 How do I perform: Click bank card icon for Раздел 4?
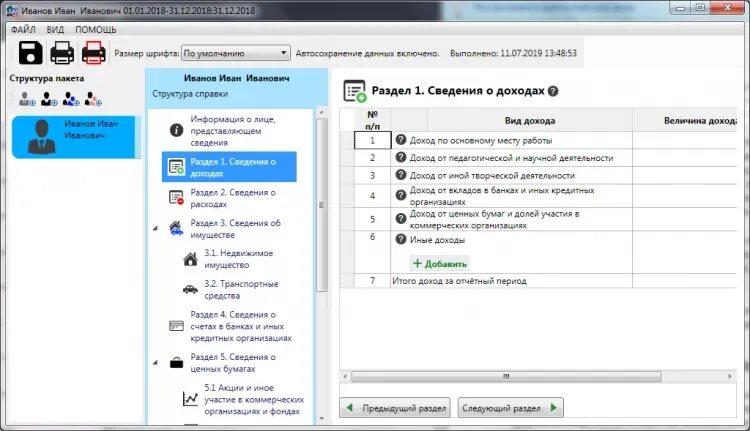[x=176, y=326]
